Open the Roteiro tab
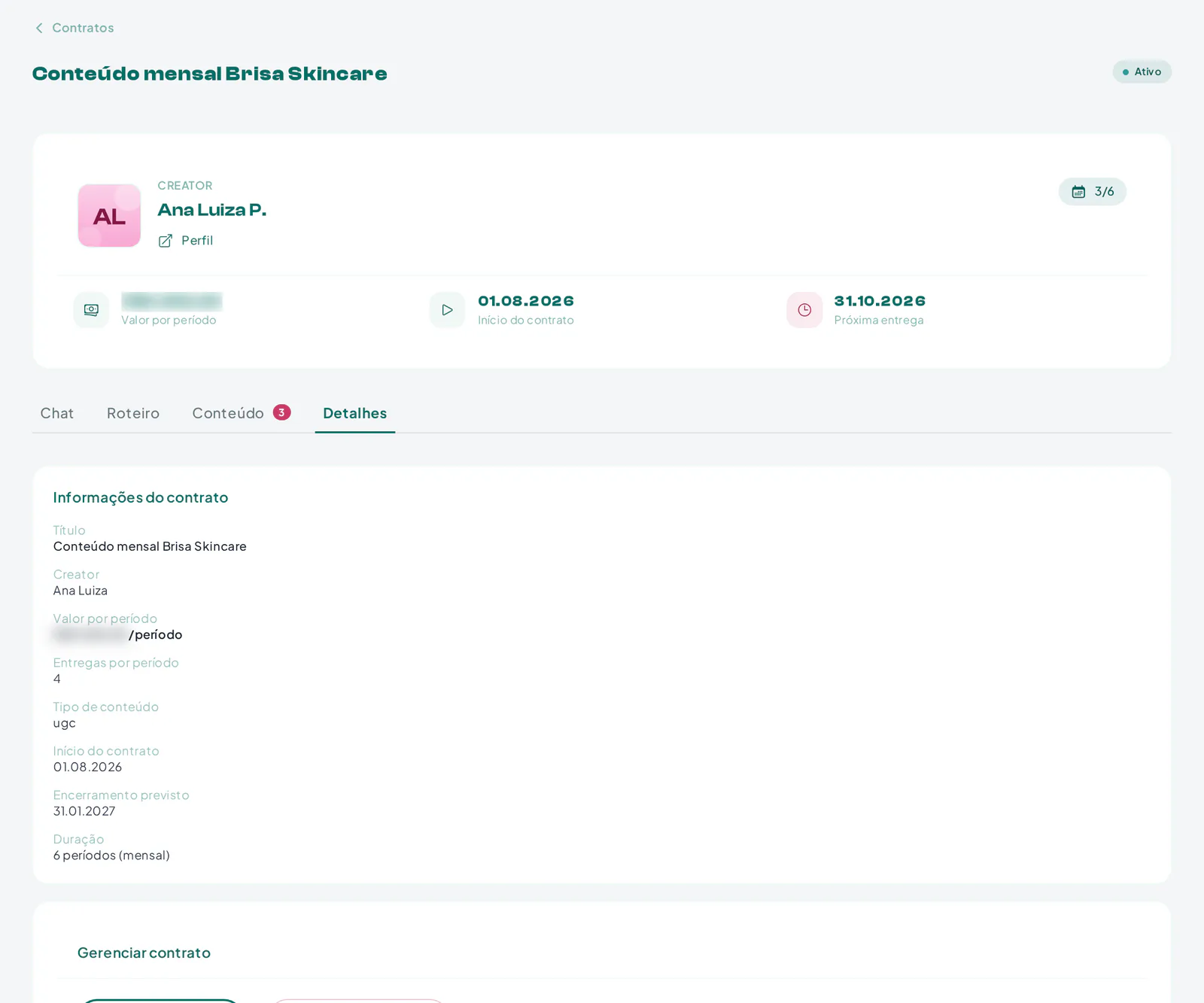This screenshot has width=1204, height=1003. 133,413
